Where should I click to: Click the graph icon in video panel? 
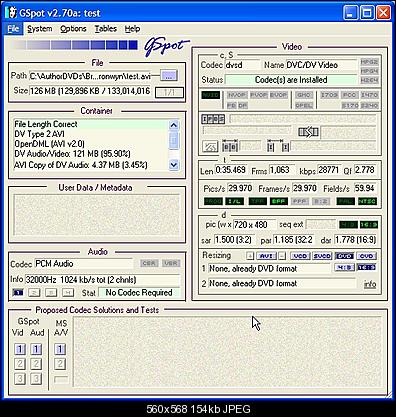210,146
